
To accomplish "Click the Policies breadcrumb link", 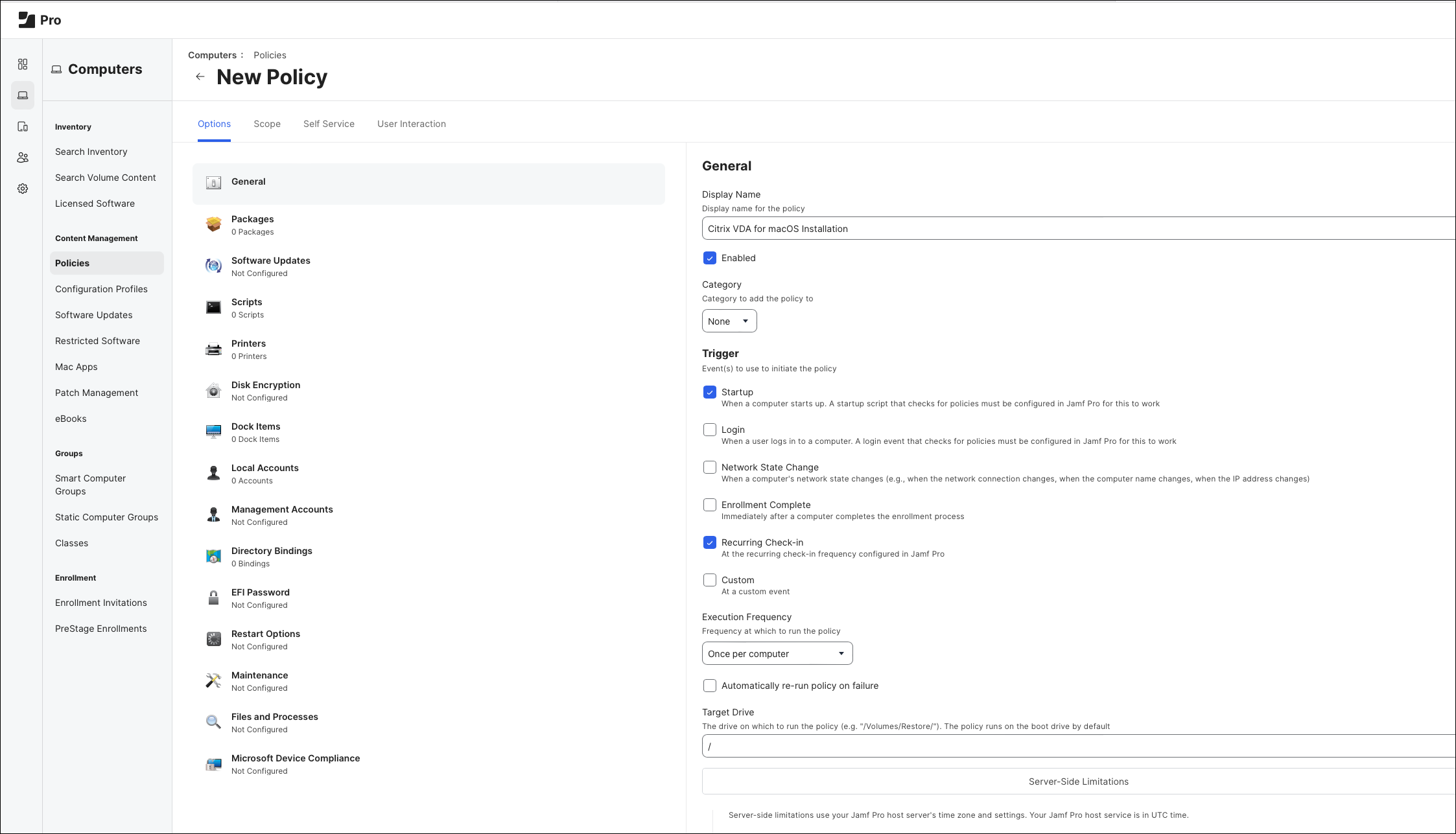I will coord(270,55).
